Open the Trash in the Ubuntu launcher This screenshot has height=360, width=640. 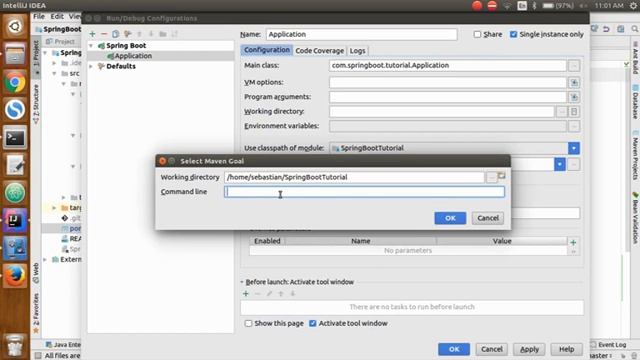(x=15, y=346)
